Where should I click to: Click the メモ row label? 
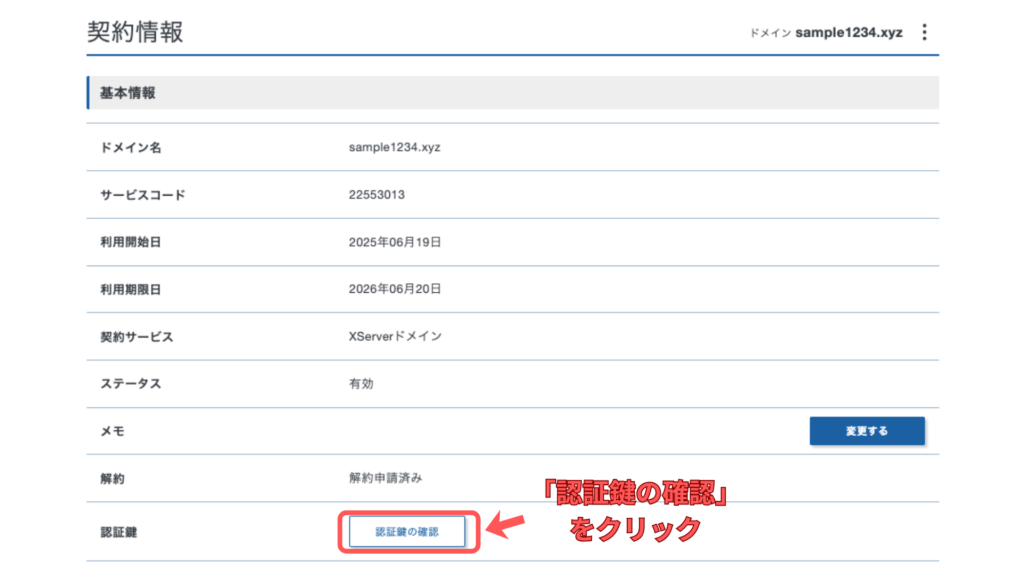(x=112, y=431)
